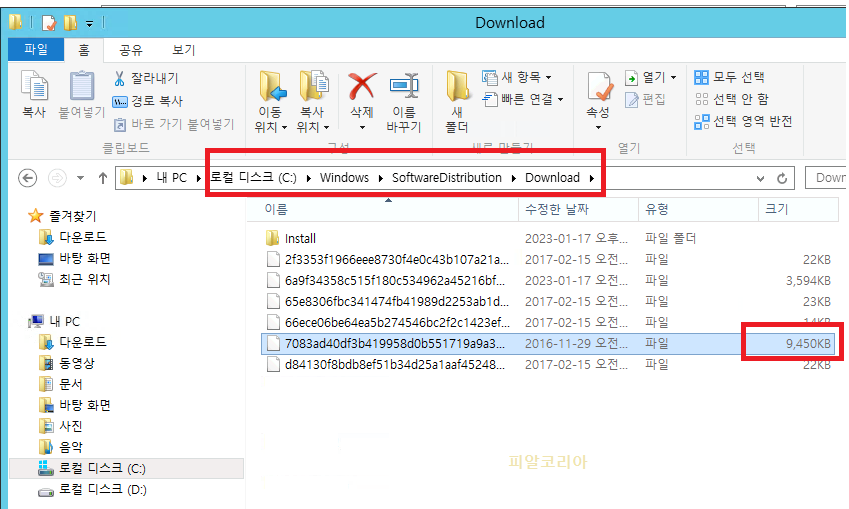Image resolution: width=849 pixels, height=509 pixels.
Task: Click the Copy (복사) clipboard icon
Action: point(35,87)
